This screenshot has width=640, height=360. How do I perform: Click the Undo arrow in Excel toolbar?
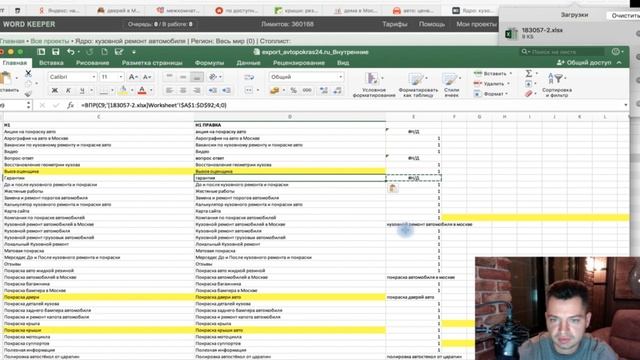pyautogui.click(x=71, y=52)
